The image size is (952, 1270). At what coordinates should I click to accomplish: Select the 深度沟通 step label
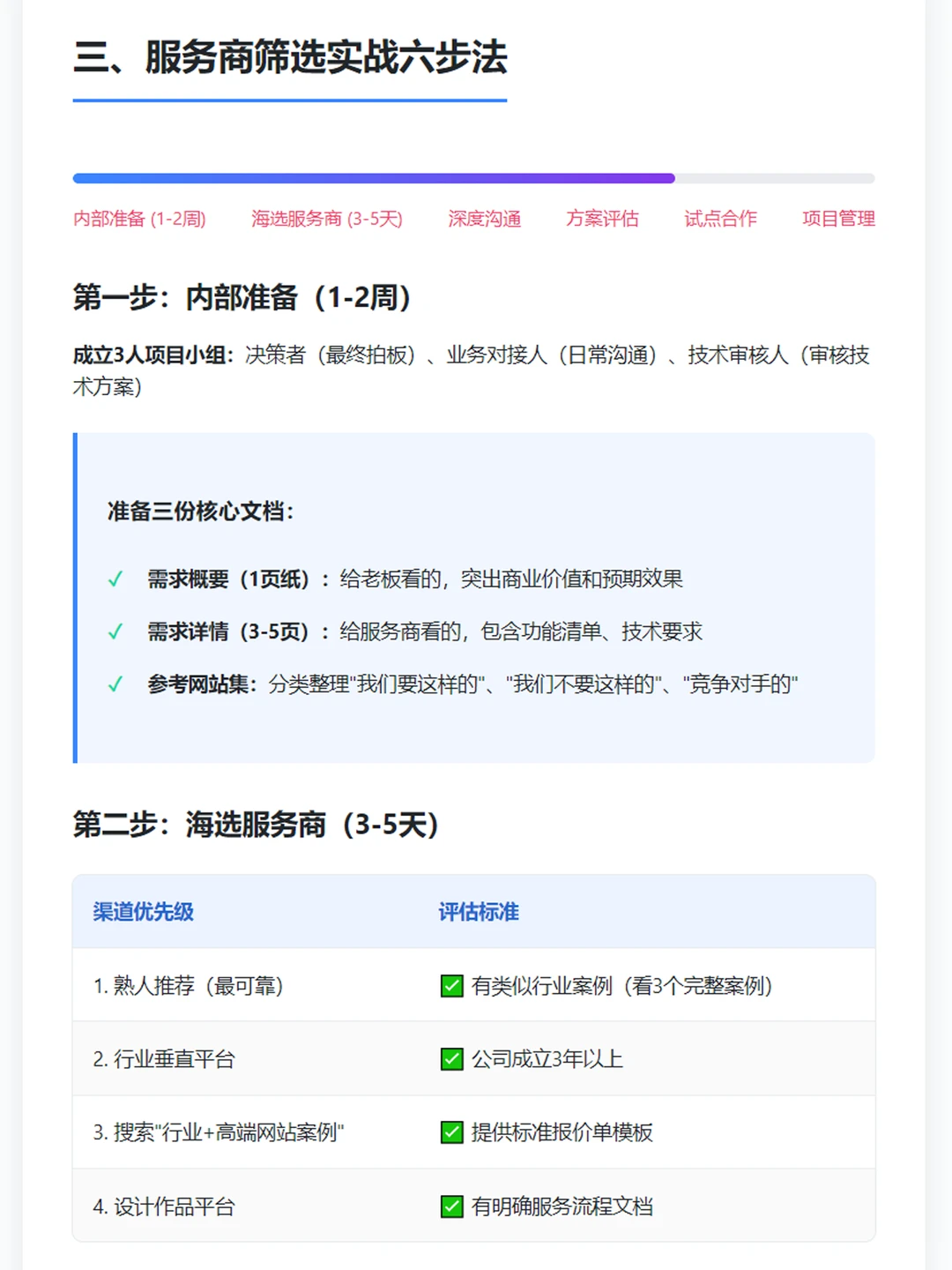pos(484,219)
